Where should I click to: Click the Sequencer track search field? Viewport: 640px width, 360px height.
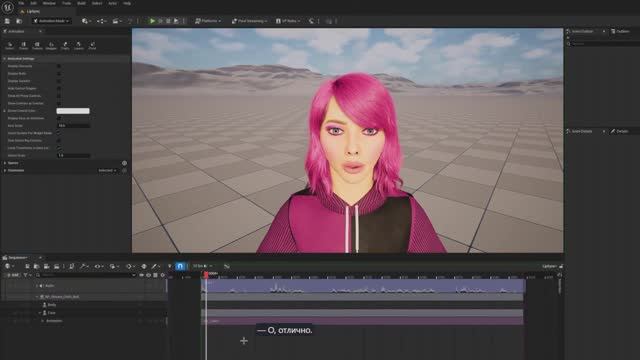[x=86, y=276]
